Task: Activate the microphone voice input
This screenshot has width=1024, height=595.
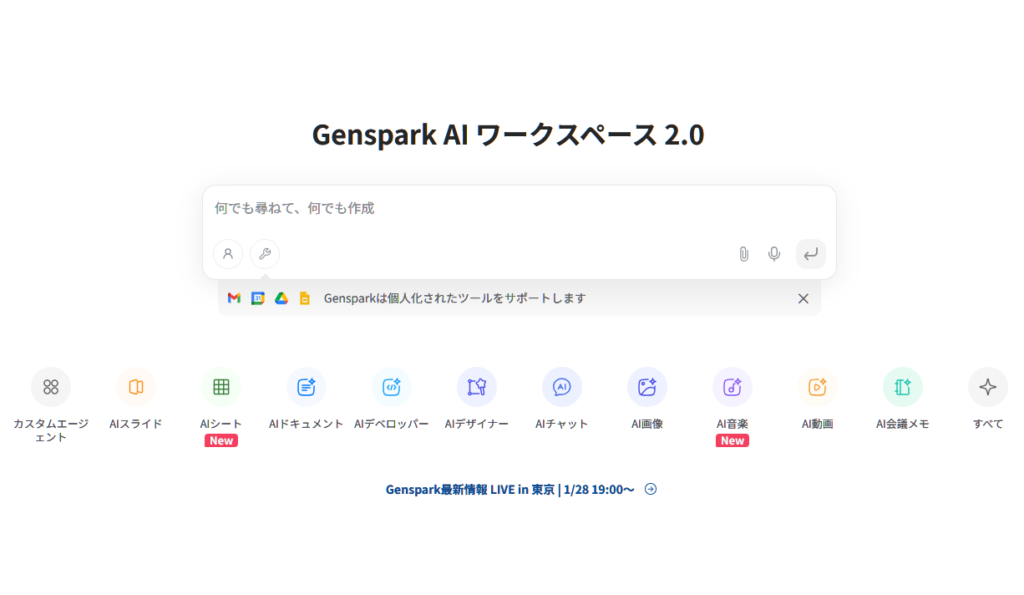Action: click(774, 254)
